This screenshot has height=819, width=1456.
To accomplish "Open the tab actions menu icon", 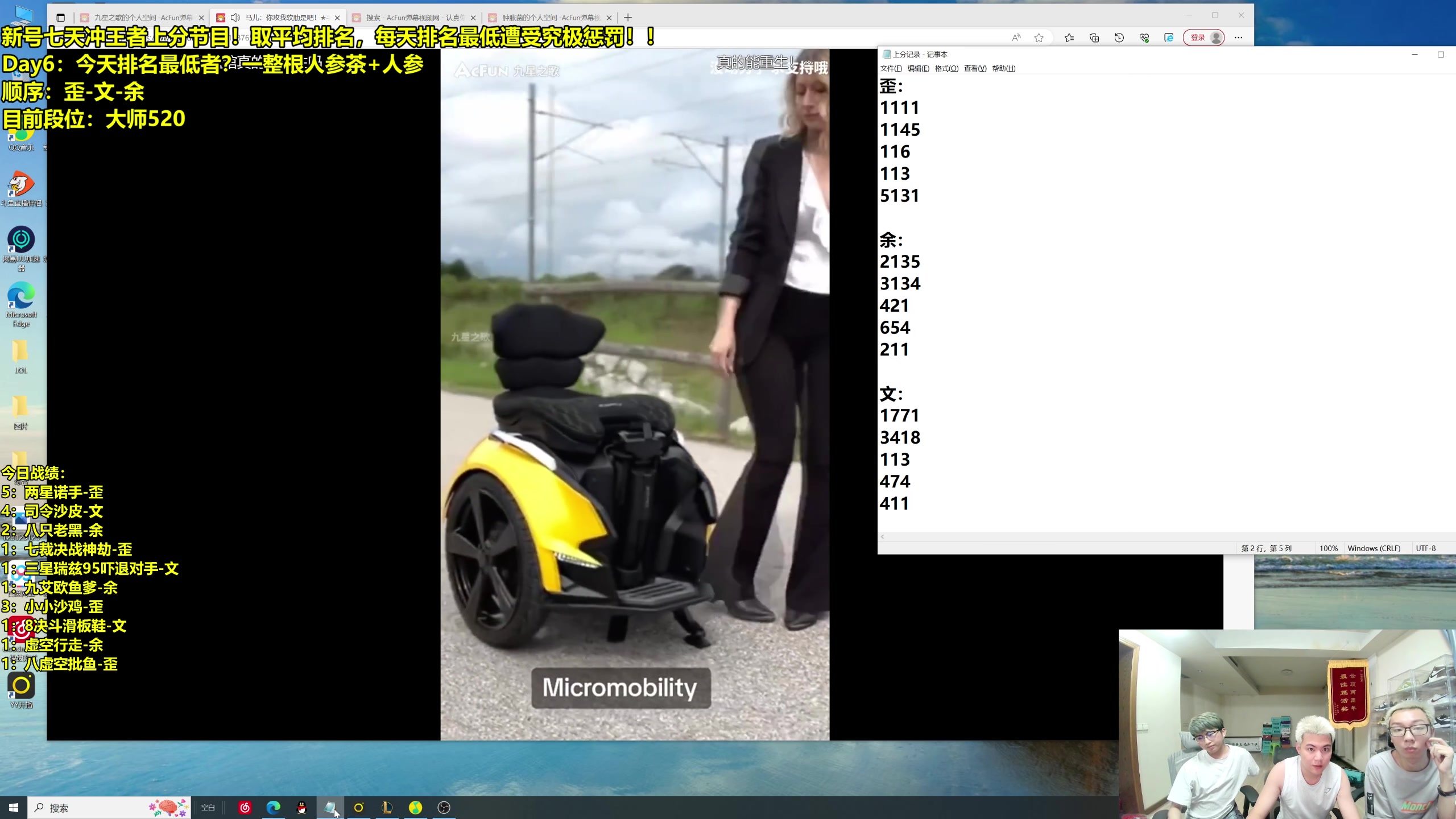I will click(61, 18).
